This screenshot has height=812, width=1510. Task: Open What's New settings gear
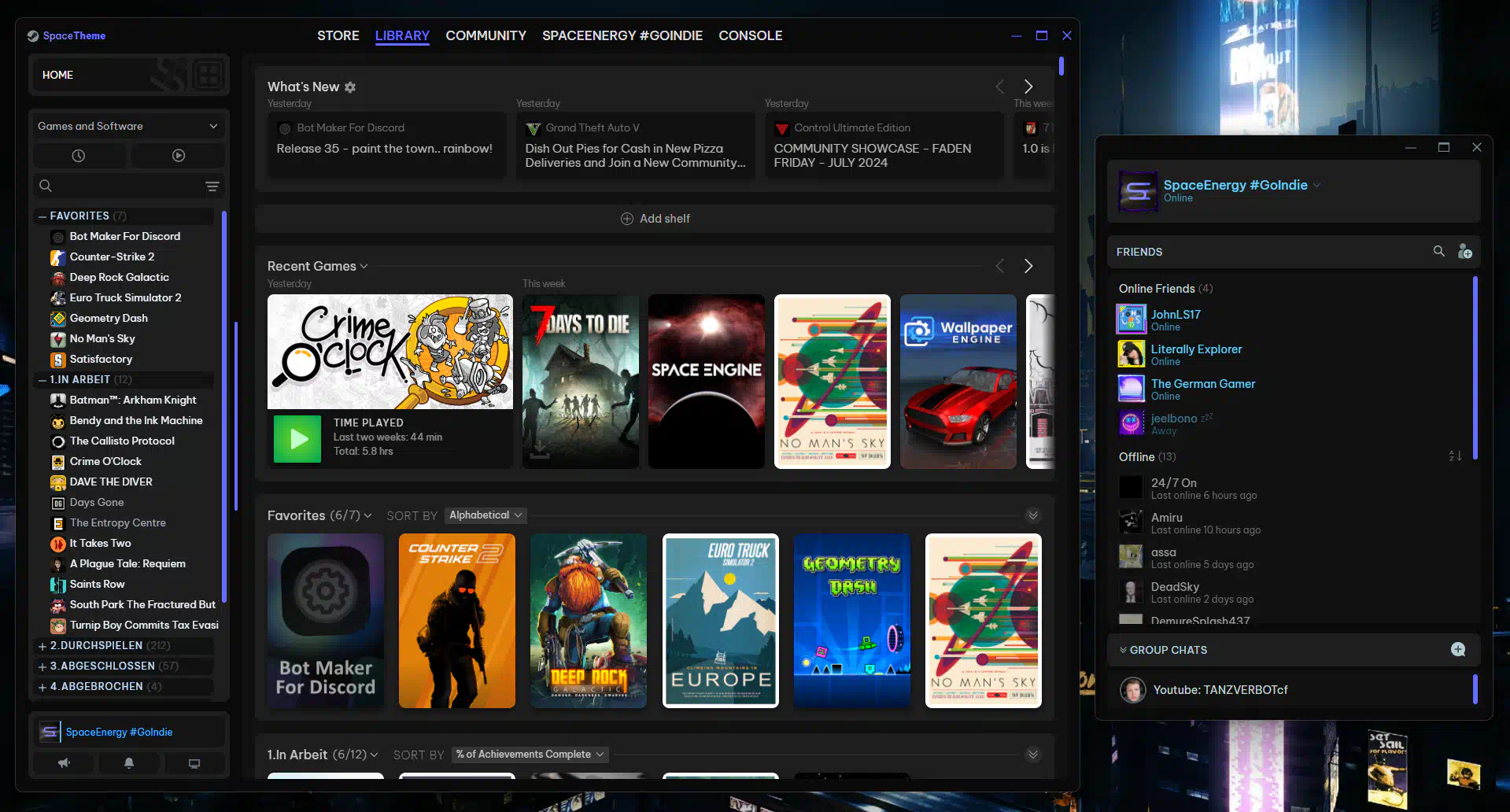[x=350, y=87]
